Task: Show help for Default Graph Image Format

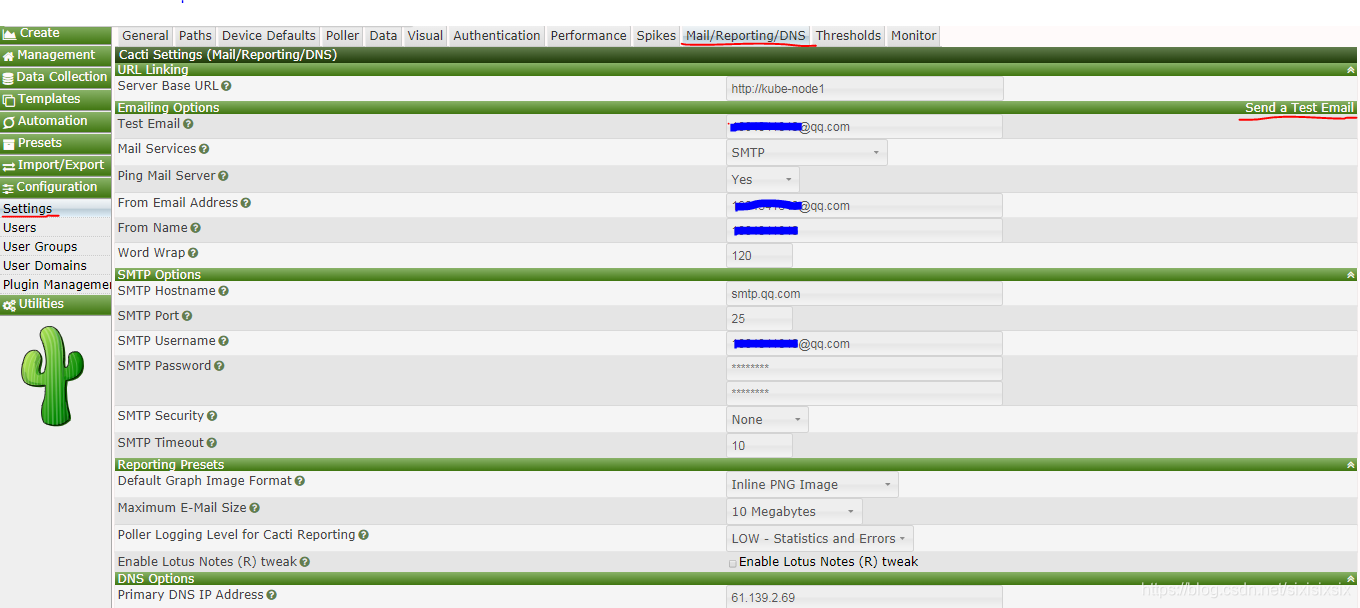Action: pyautogui.click(x=300, y=482)
